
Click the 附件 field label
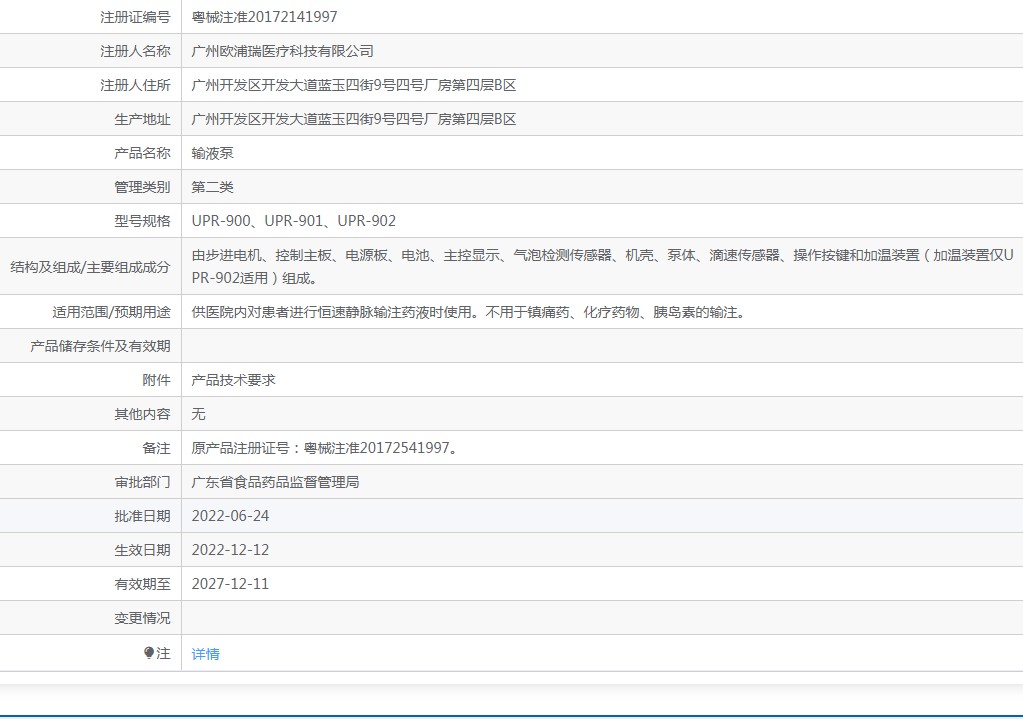click(x=157, y=380)
